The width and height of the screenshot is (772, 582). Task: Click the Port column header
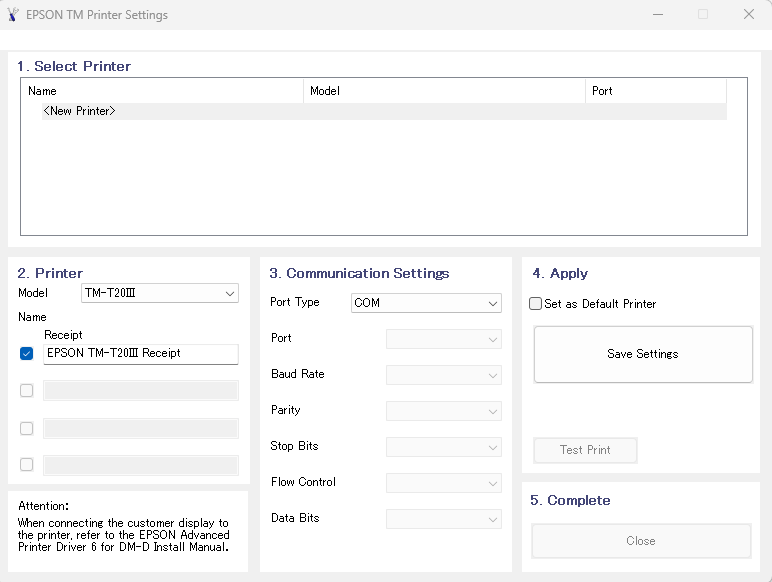tap(656, 91)
